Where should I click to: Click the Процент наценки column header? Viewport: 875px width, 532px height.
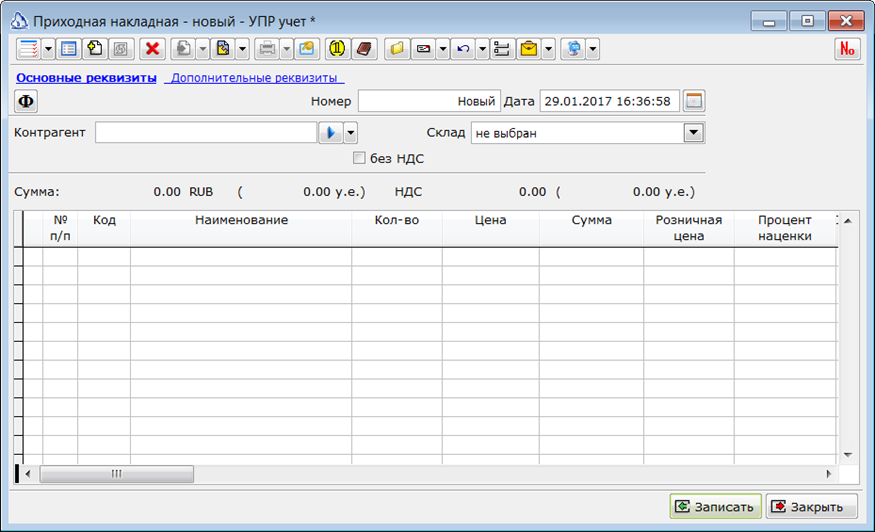click(x=785, y=228)
